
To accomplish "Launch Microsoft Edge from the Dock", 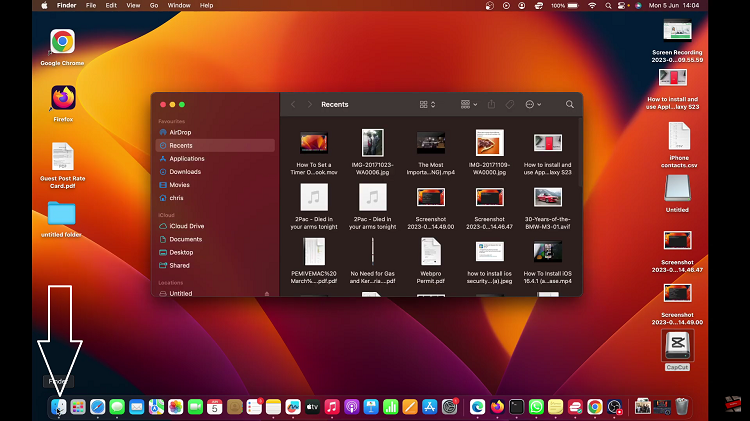I will click(x=477, y=407).
